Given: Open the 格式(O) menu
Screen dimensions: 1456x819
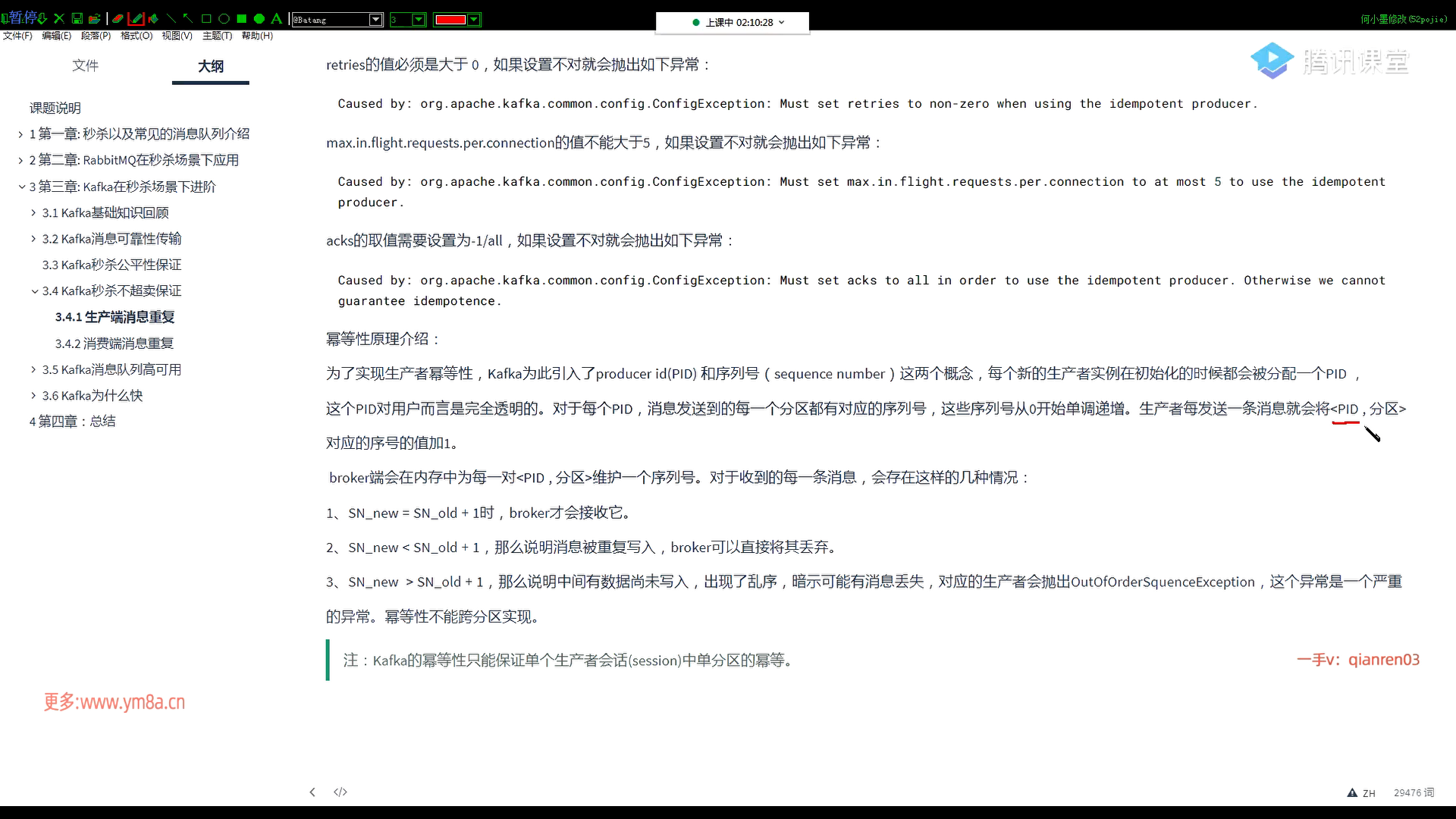Looking at the screenshot, I should point(136,36).
